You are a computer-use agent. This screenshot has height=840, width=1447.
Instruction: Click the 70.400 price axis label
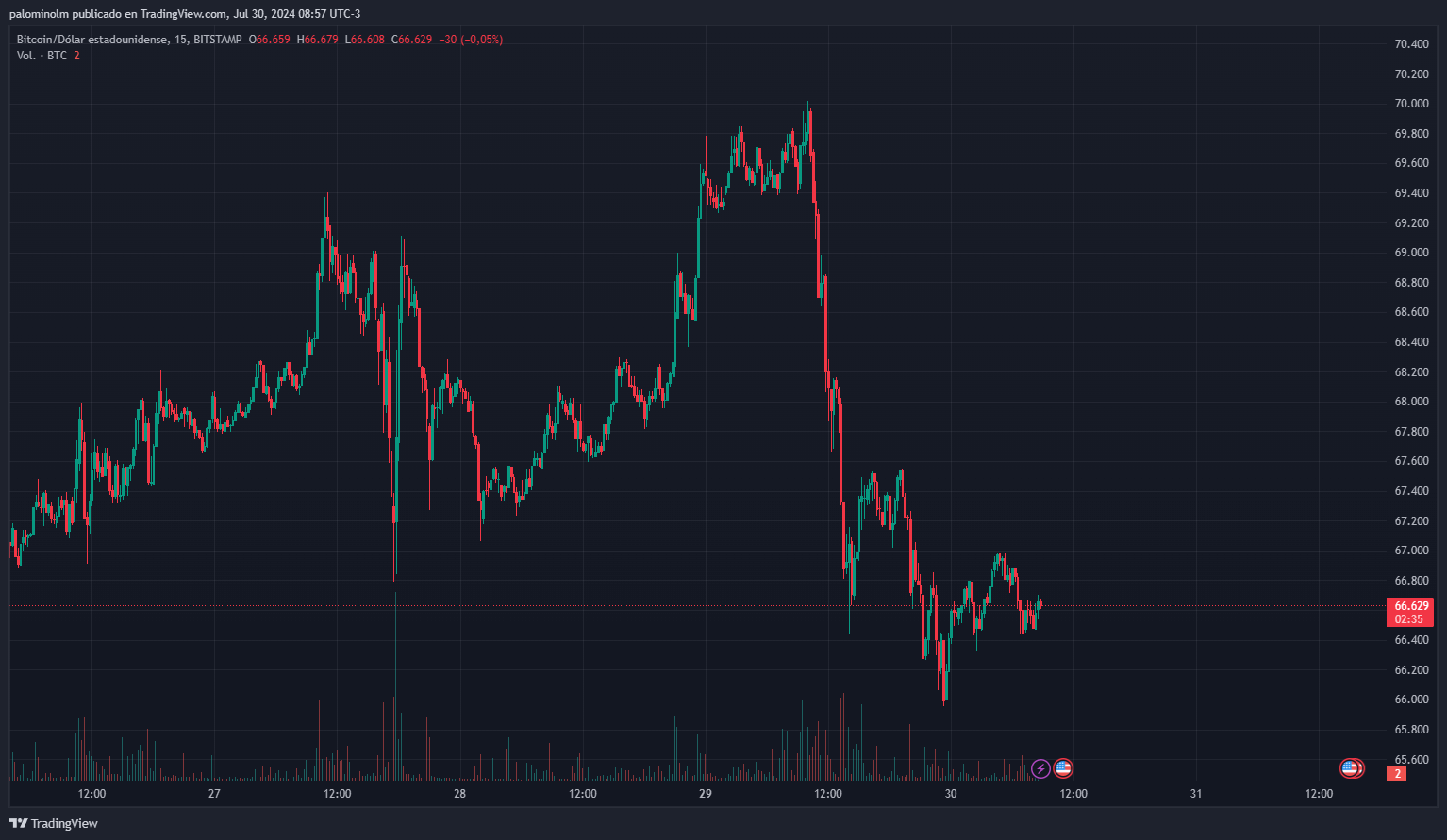coord(1411,44)
